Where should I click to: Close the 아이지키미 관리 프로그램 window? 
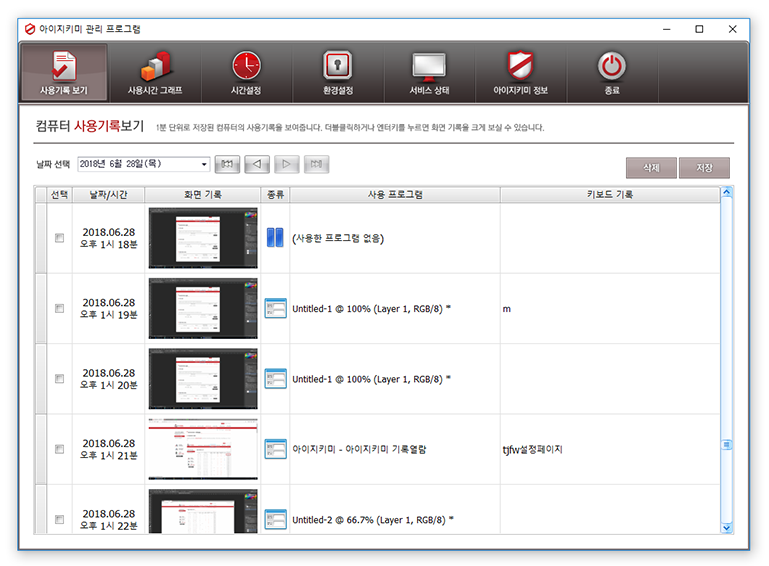732,29
